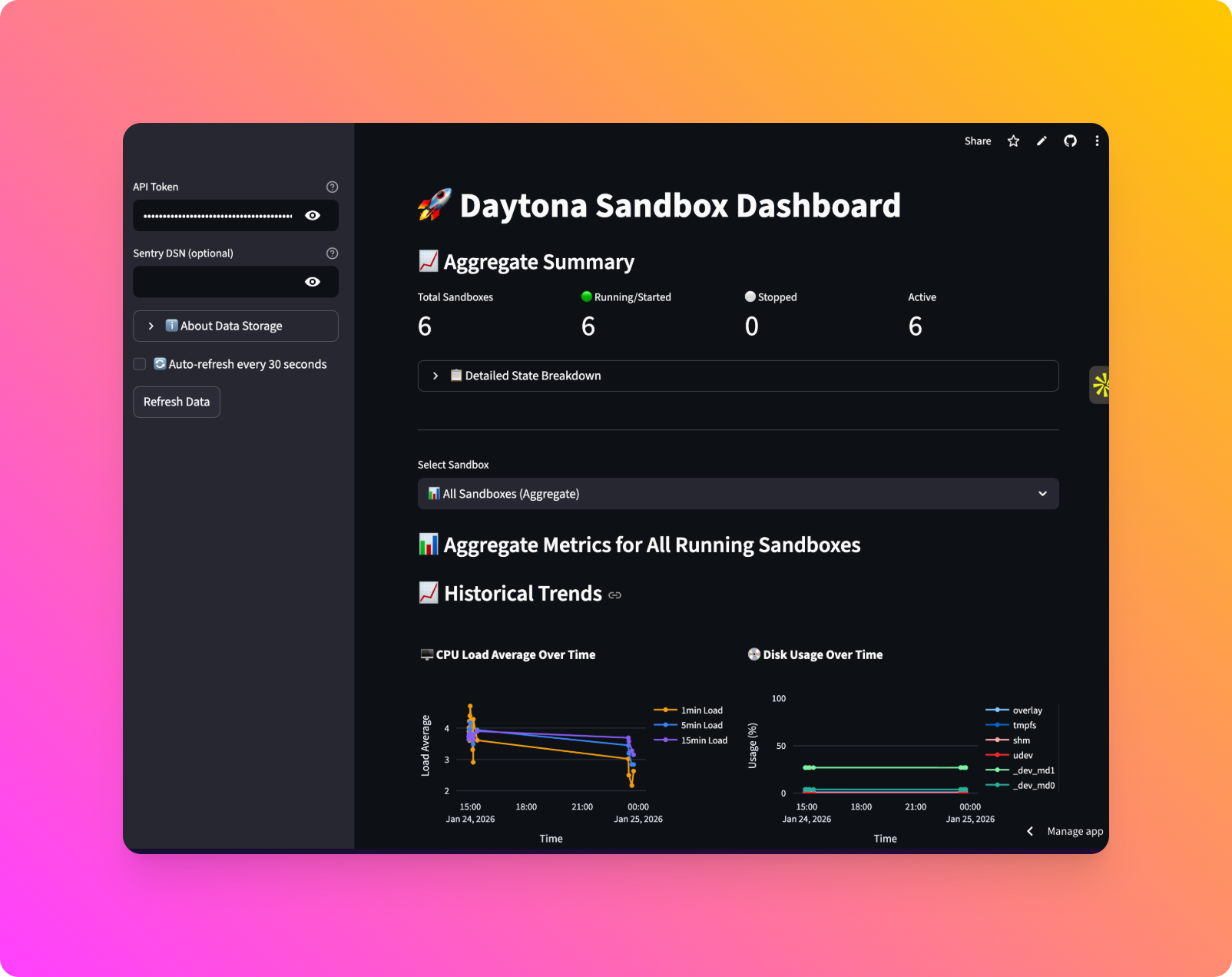Viewport: 1232px width, 977px height.
Task: Click Manage app
Action: 1075,831
